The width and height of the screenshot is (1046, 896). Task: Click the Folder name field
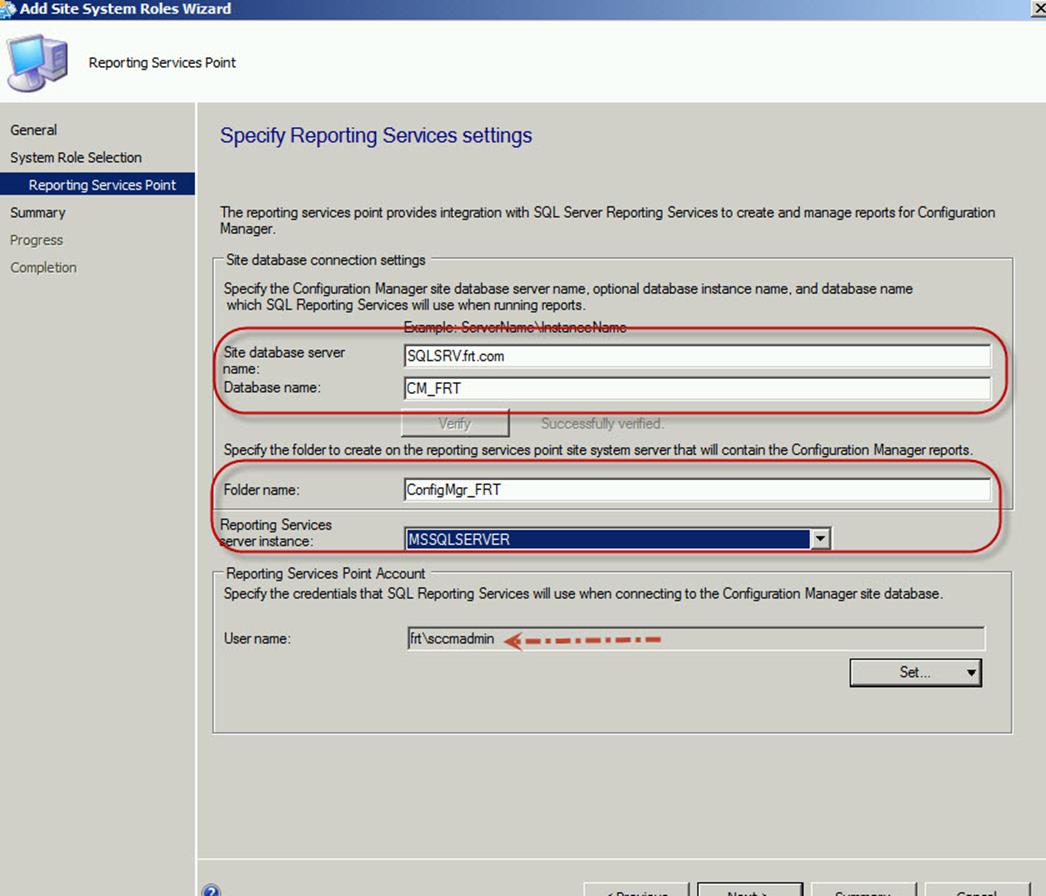pos(697,490)
